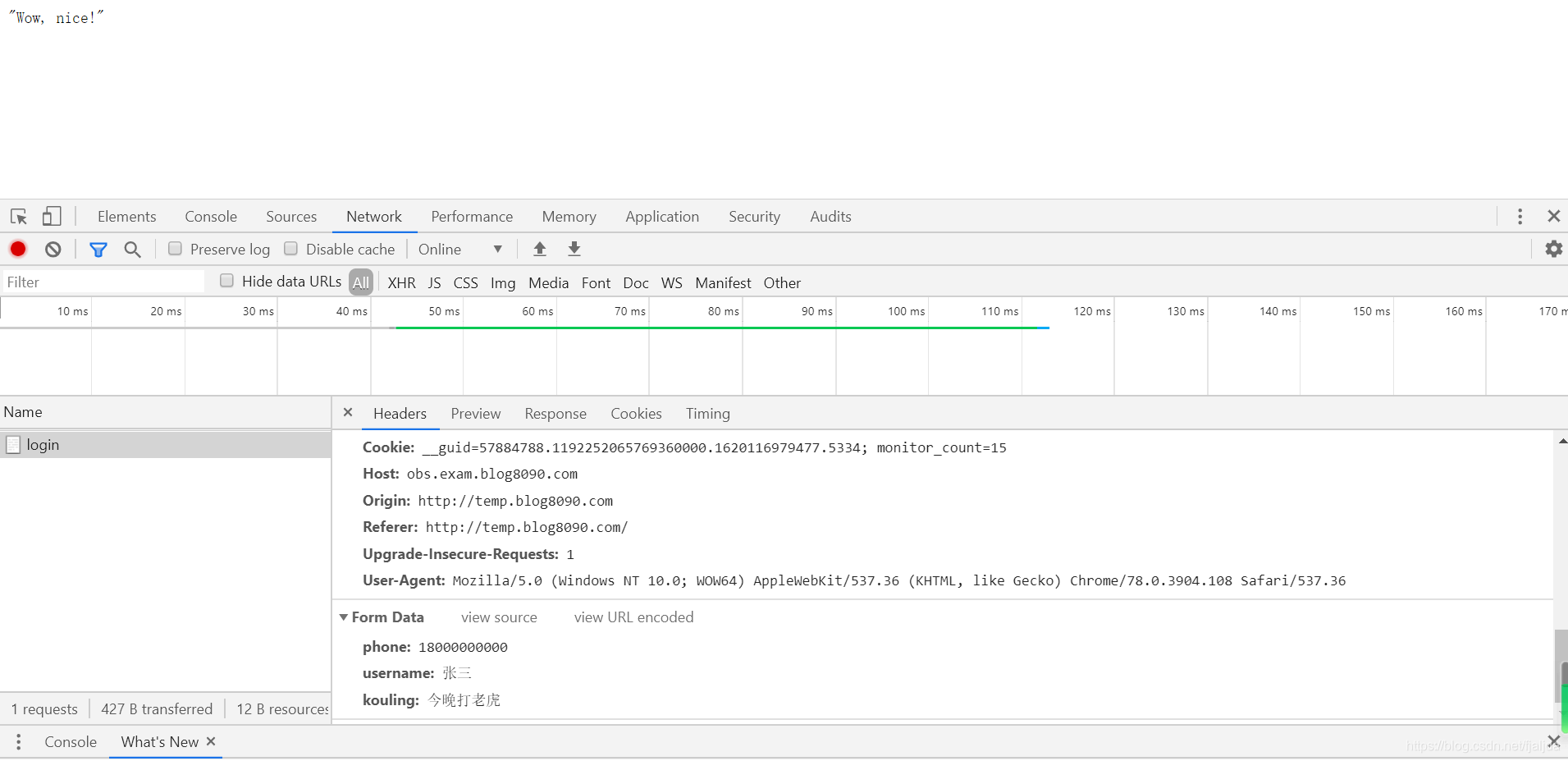Filter requests by Img
The image size is (1568, 761).
[503, 283]
